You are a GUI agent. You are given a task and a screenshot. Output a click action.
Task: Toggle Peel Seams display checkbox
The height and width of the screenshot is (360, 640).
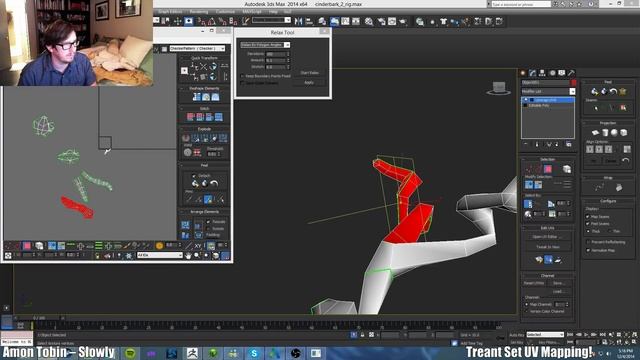pyautogui.click(x=588, y=224)
